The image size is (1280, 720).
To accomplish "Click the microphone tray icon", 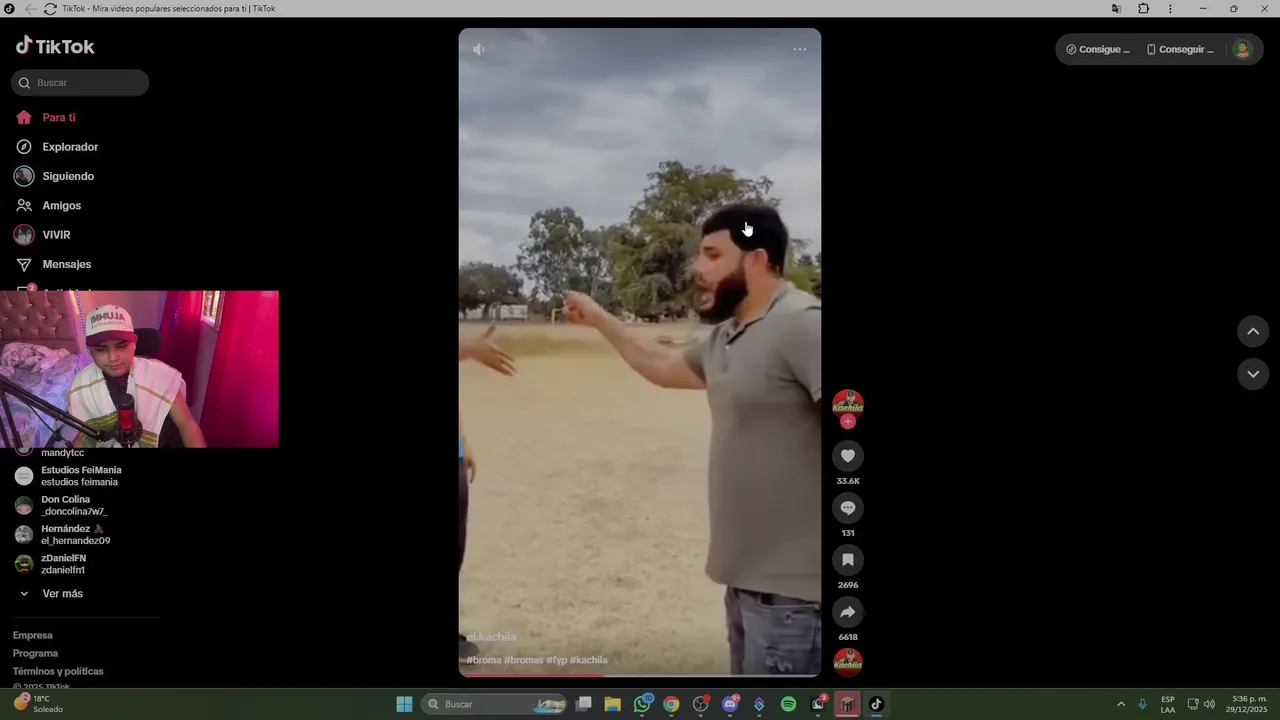I will [1142, 704].
